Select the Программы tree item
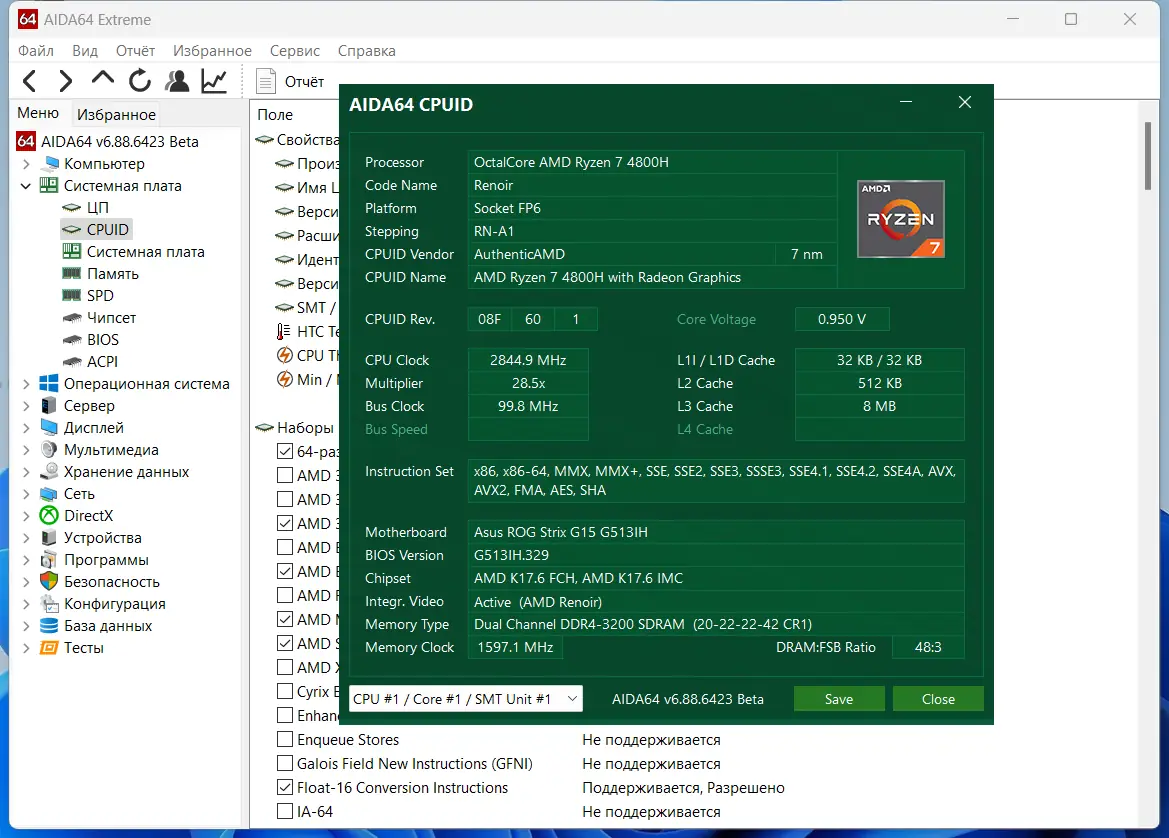 tap(106, 560)
